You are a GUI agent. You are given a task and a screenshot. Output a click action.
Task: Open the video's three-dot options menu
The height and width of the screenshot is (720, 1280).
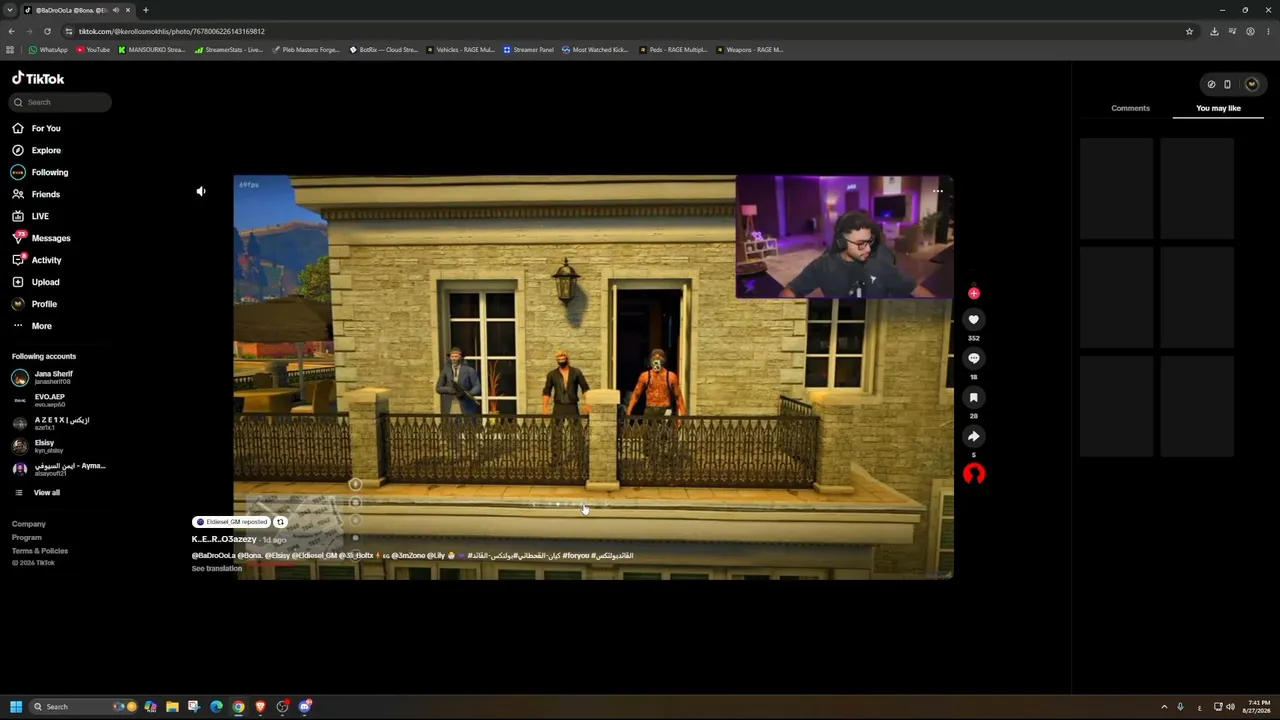(938, 191)
